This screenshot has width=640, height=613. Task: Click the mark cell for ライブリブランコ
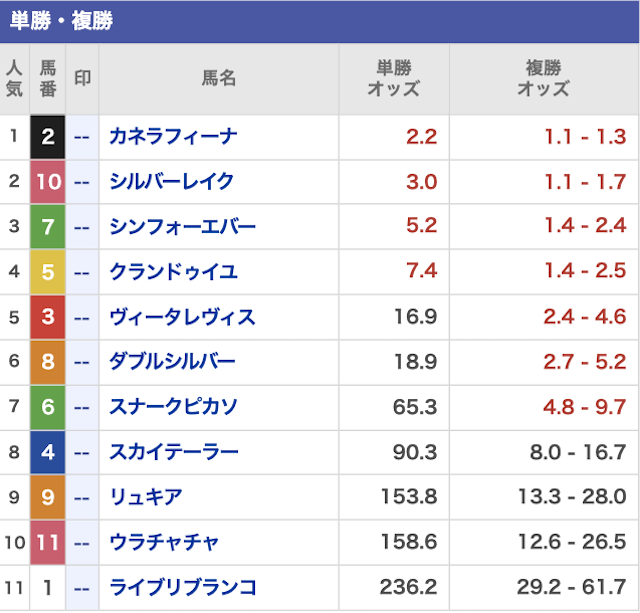[x=82, y=588]
